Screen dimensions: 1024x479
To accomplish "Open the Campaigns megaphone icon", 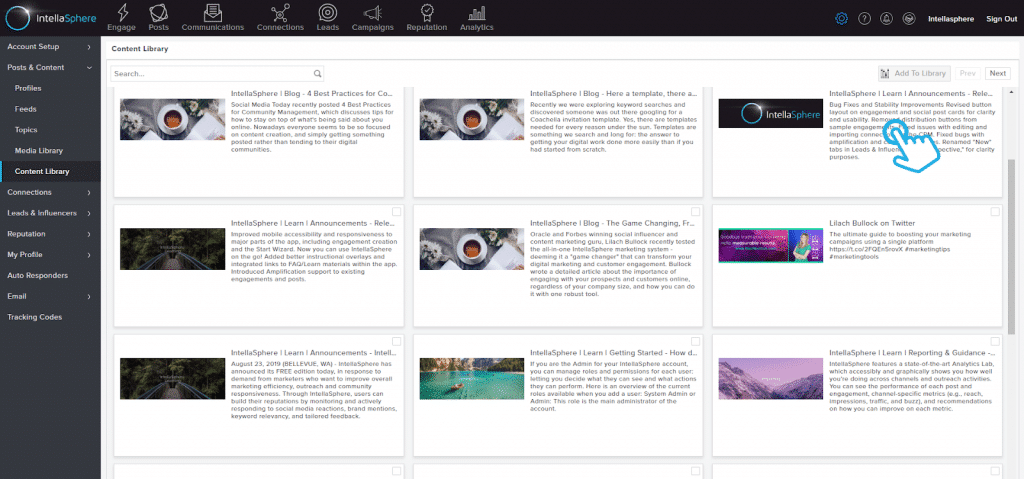I will [372, 18].
